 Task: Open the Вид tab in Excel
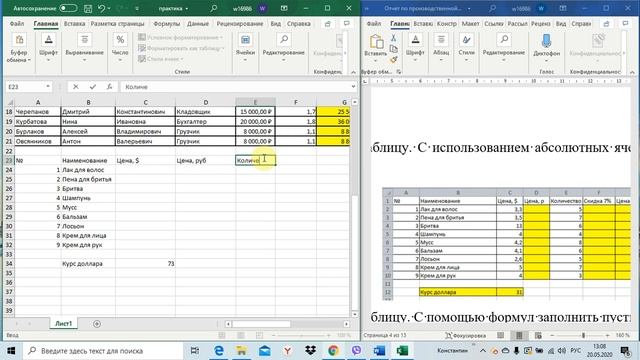click(276, 24)
